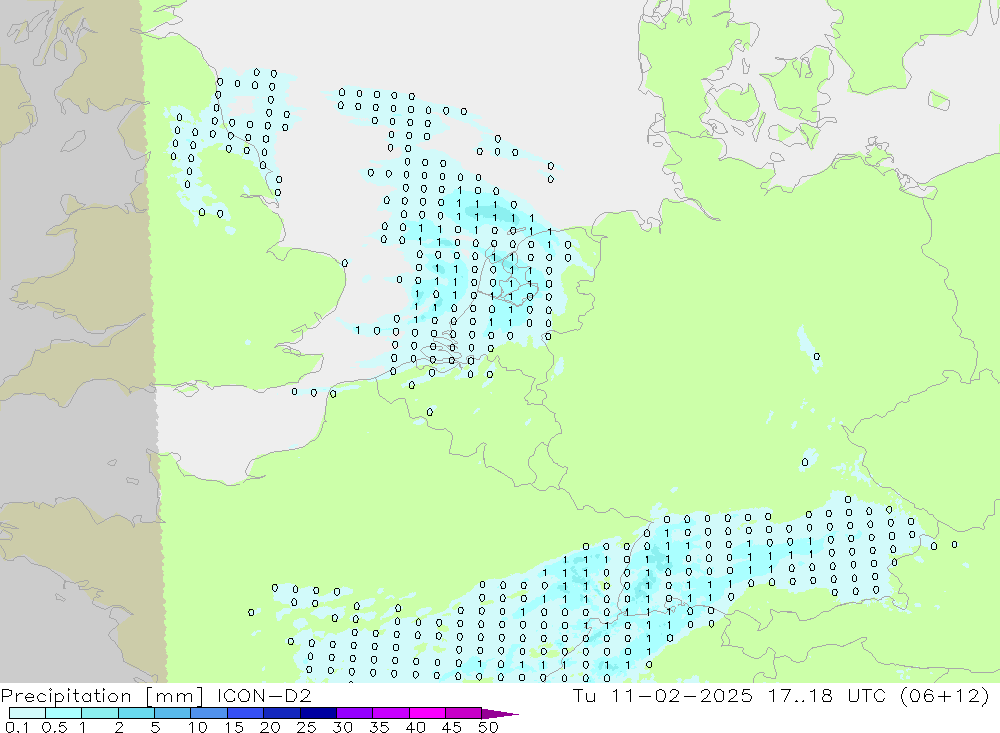Select the 5–10 mm blue legend swatch
Screen dimensions: 1000x733
(x=173, y=713)
